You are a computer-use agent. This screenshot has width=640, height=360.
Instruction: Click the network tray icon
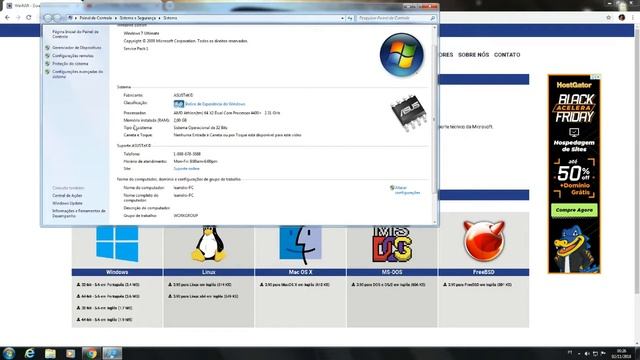[x=595, y=353]
